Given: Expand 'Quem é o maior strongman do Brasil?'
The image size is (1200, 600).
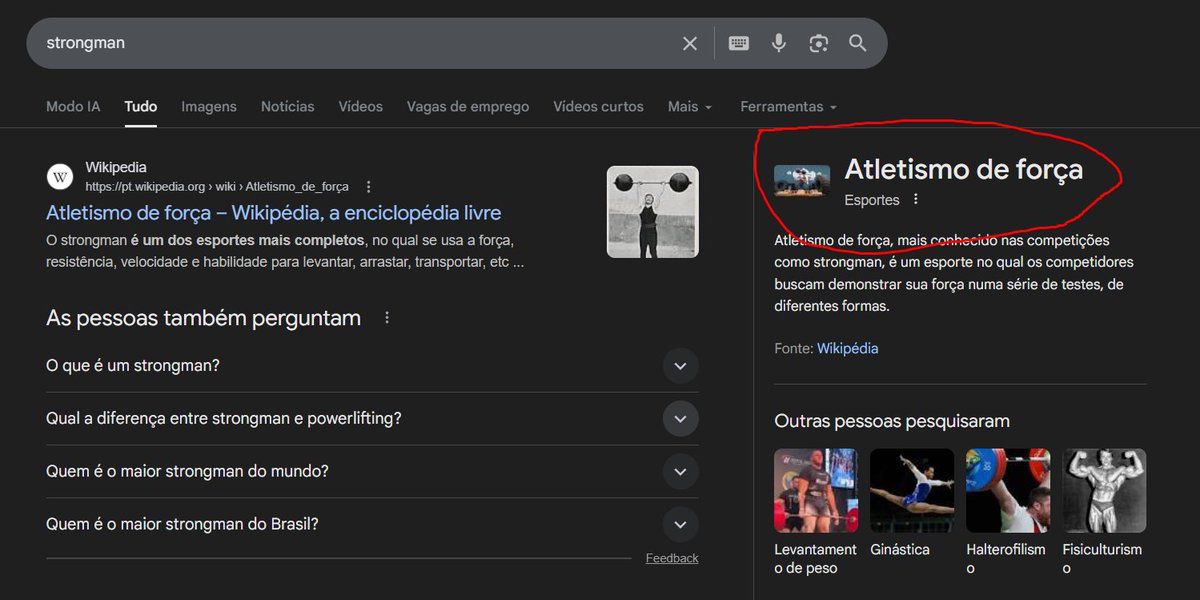Looking at the screenshot, I should pyautogui.click(x=372, y=524).
